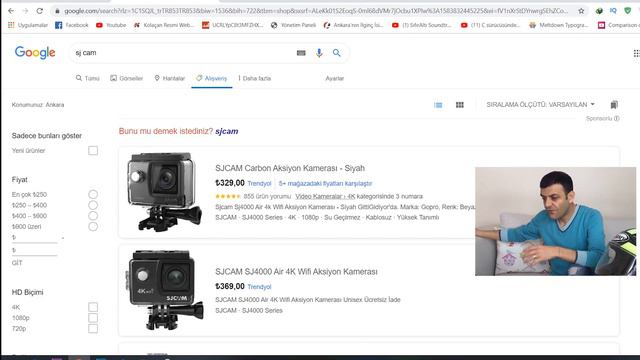Check the 4K format filter
This screenshot has width=640, height=360.
(x=93, y=307)
